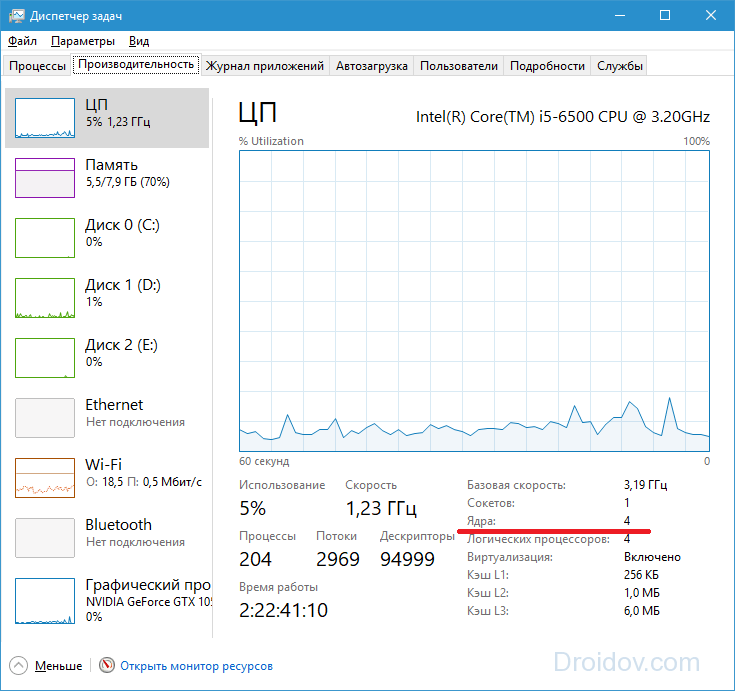Select the Wi-Fi graph thumbnail

coord(45,477)
